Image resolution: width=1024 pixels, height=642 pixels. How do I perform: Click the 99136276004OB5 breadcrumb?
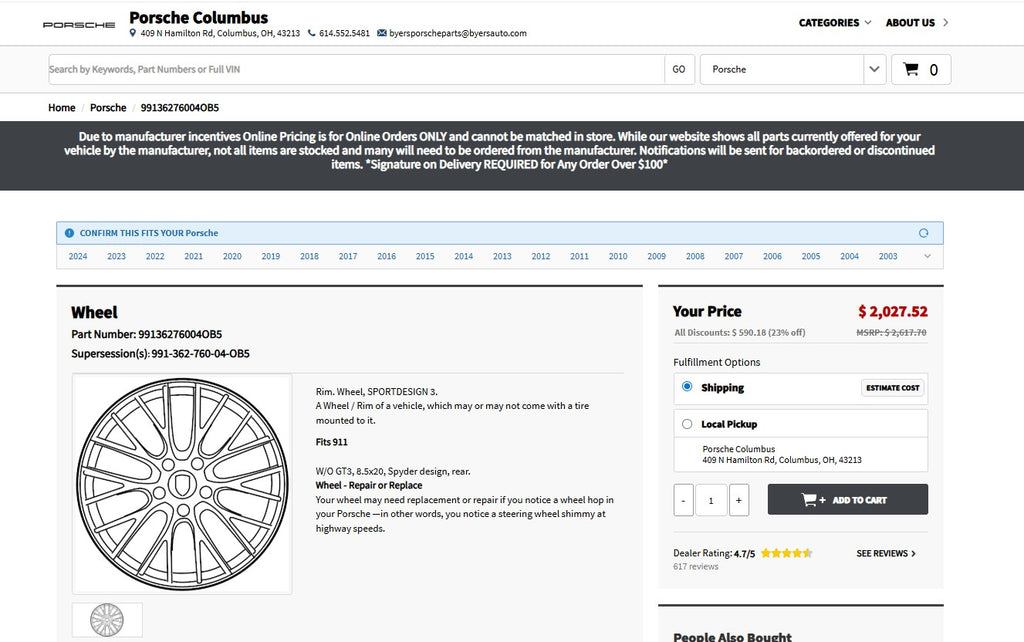(x=180, y=108)
